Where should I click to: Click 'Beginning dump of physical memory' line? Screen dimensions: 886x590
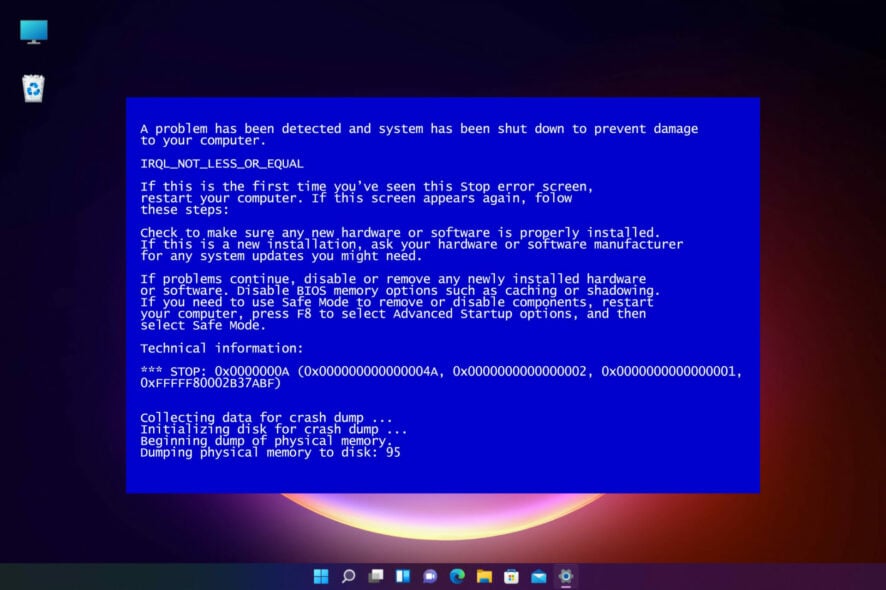click(x=266, y=441)
